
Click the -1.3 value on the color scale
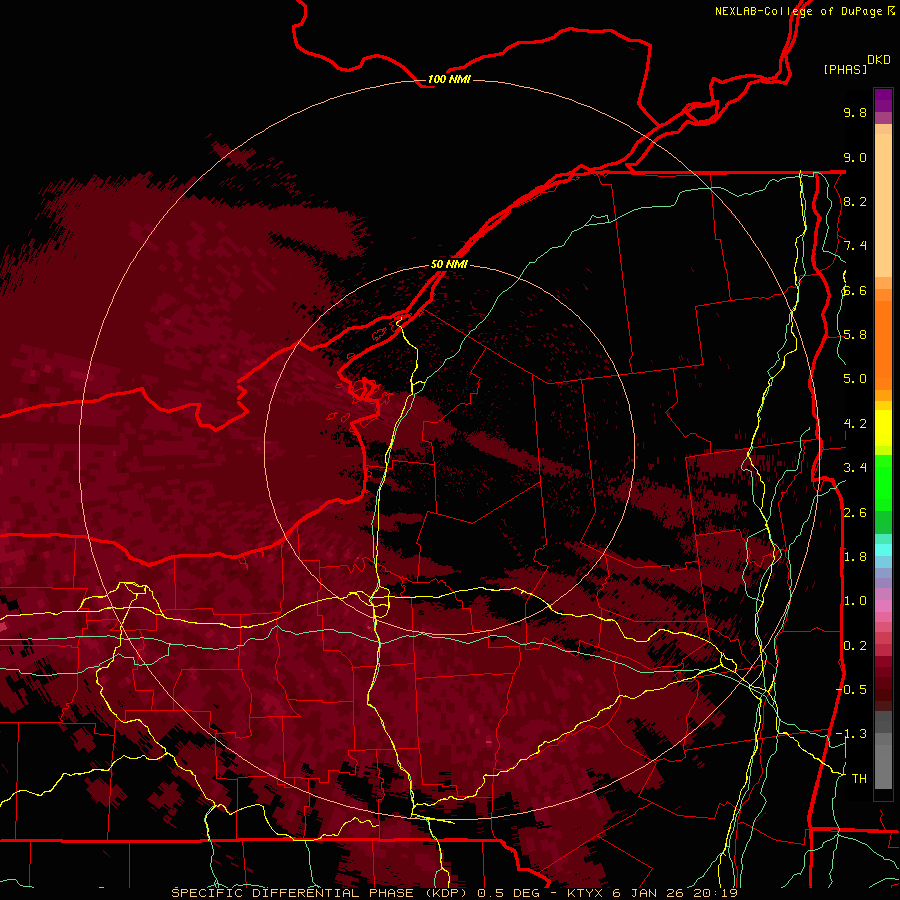[851, 734]
